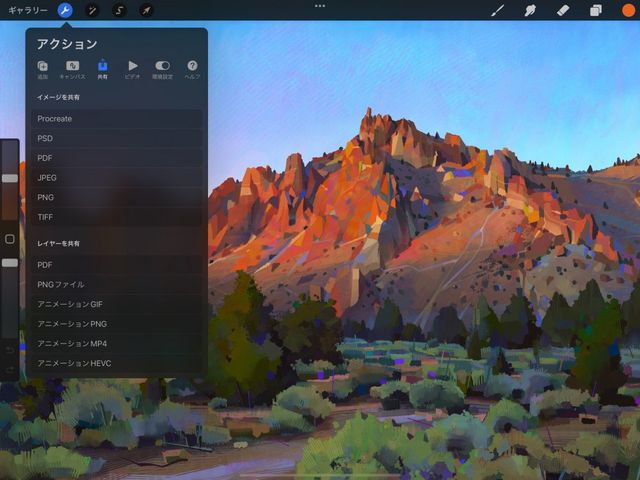
Task: Activate the Selection S tool
Action: point(119,10)
